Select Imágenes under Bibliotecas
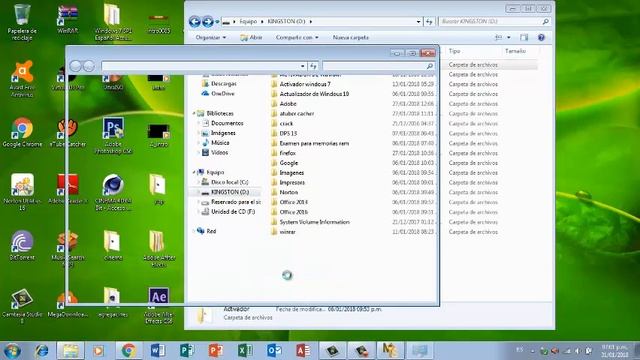 219,133
